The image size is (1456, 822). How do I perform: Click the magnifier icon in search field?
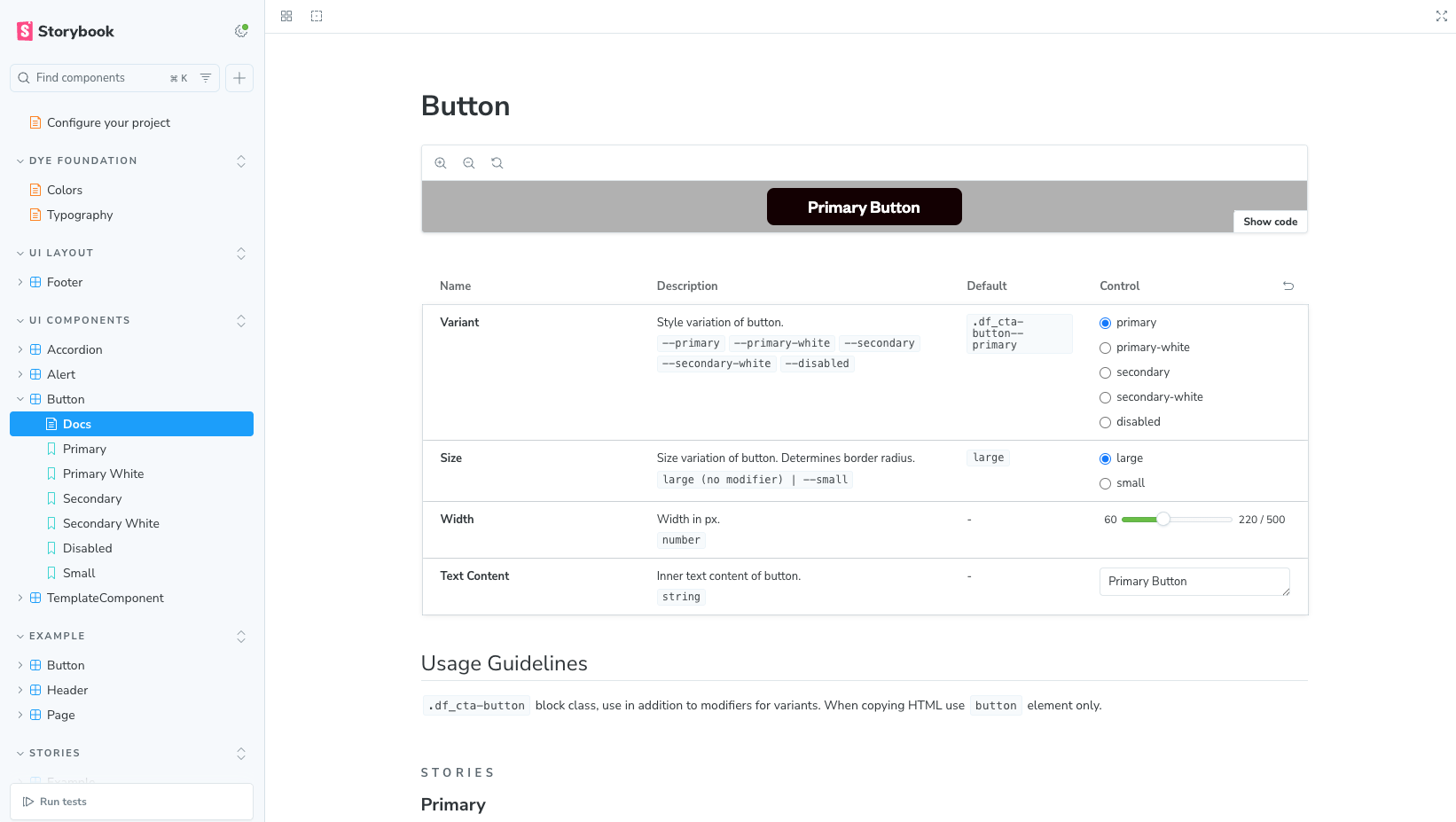tap(24, 78)
